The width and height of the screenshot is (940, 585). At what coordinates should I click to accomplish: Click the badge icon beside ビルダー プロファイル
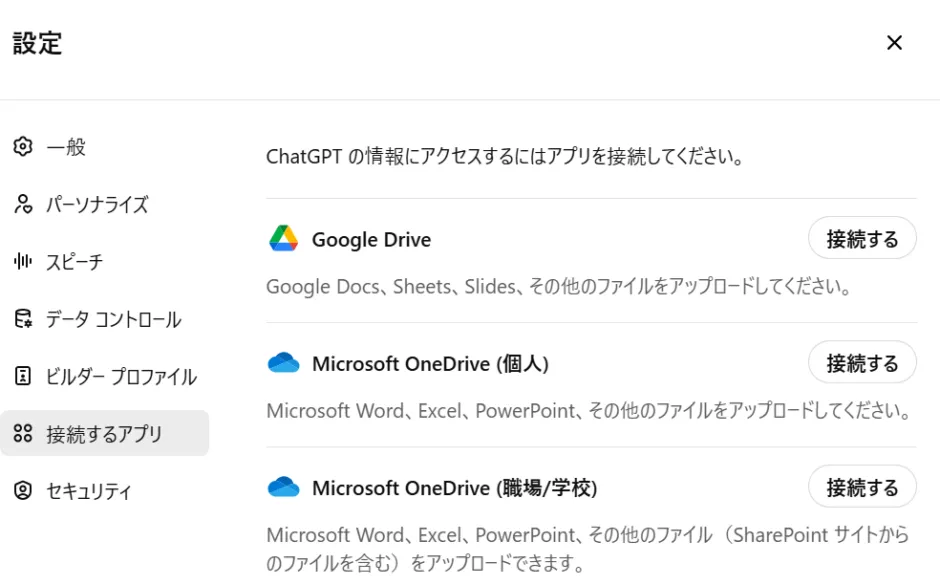[23, 376]
